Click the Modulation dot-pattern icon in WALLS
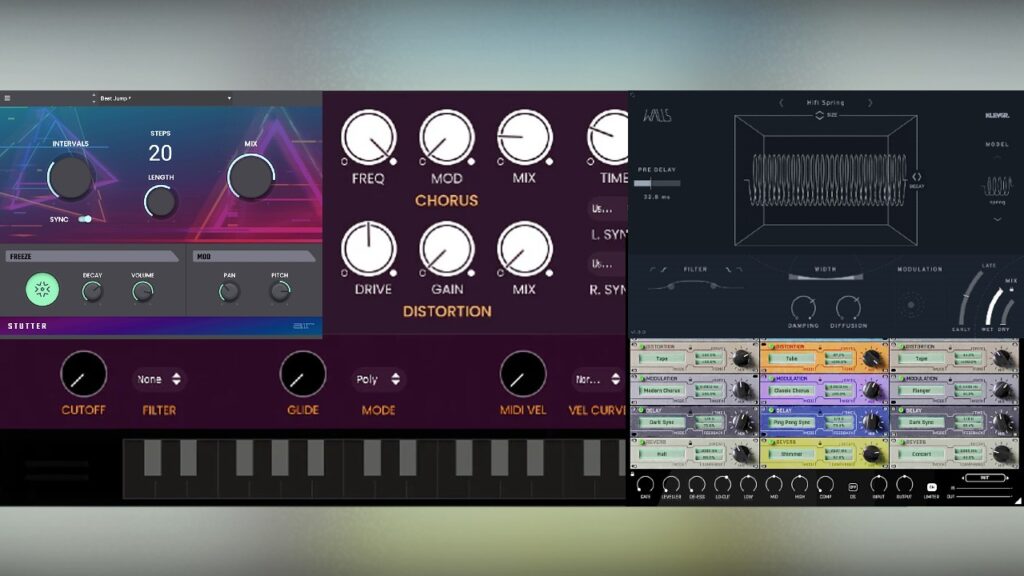The image size is (1024, 576). click(912, 305)
